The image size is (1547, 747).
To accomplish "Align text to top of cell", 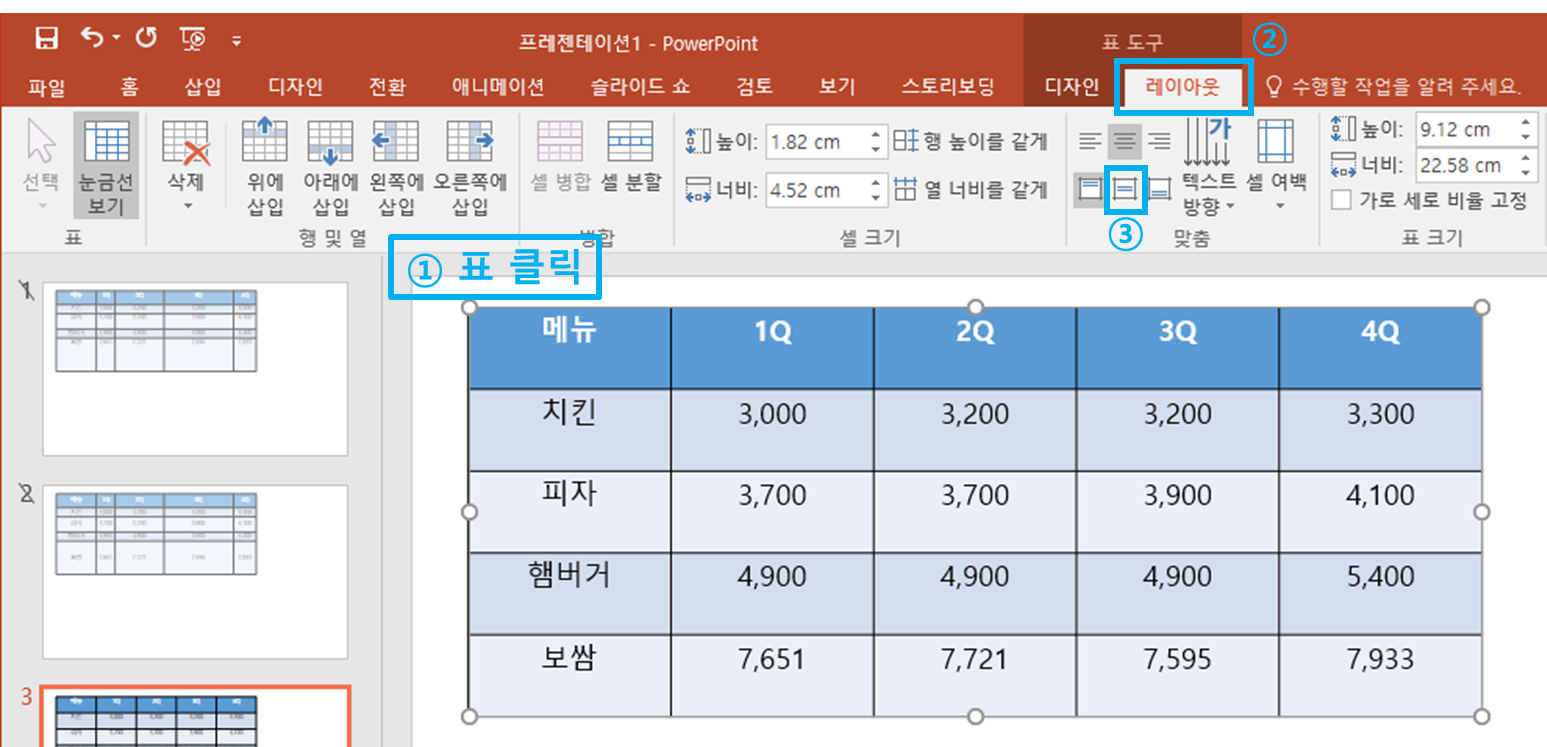I will pos(1090,188).
